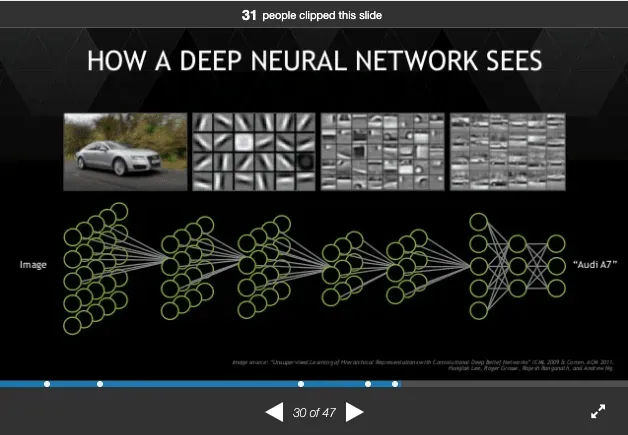Viewport: 628px width, 435px height.
Task: Select the fourth white marker on the progress bar
Action: 368,384
